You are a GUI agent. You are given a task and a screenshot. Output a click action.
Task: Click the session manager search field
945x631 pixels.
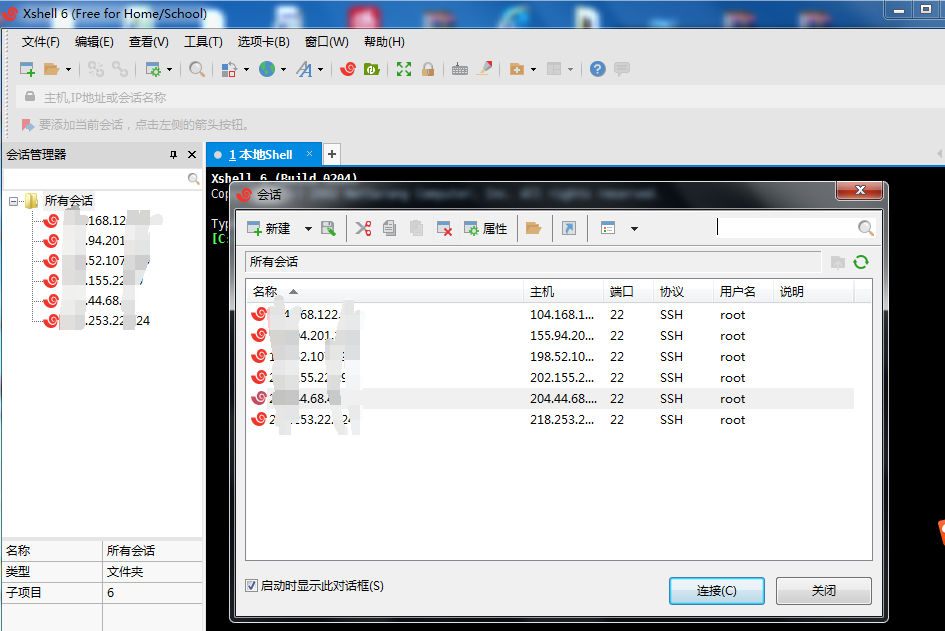point(96,179)
